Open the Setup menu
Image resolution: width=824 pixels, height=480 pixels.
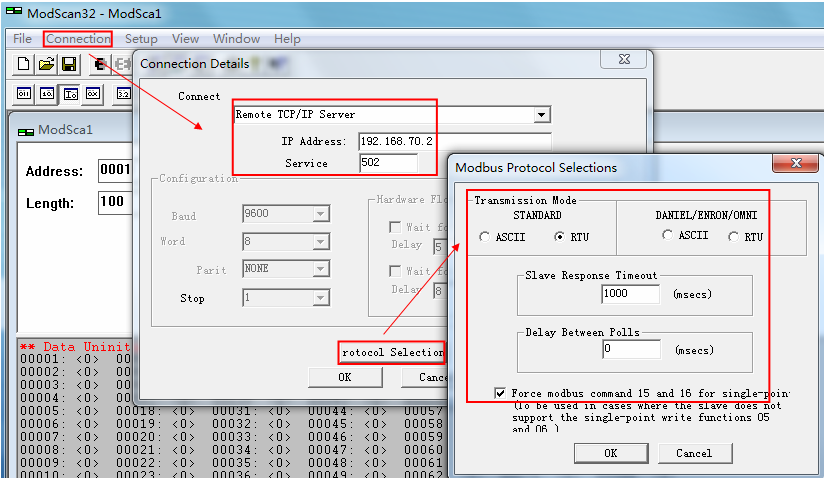(141, 39)
